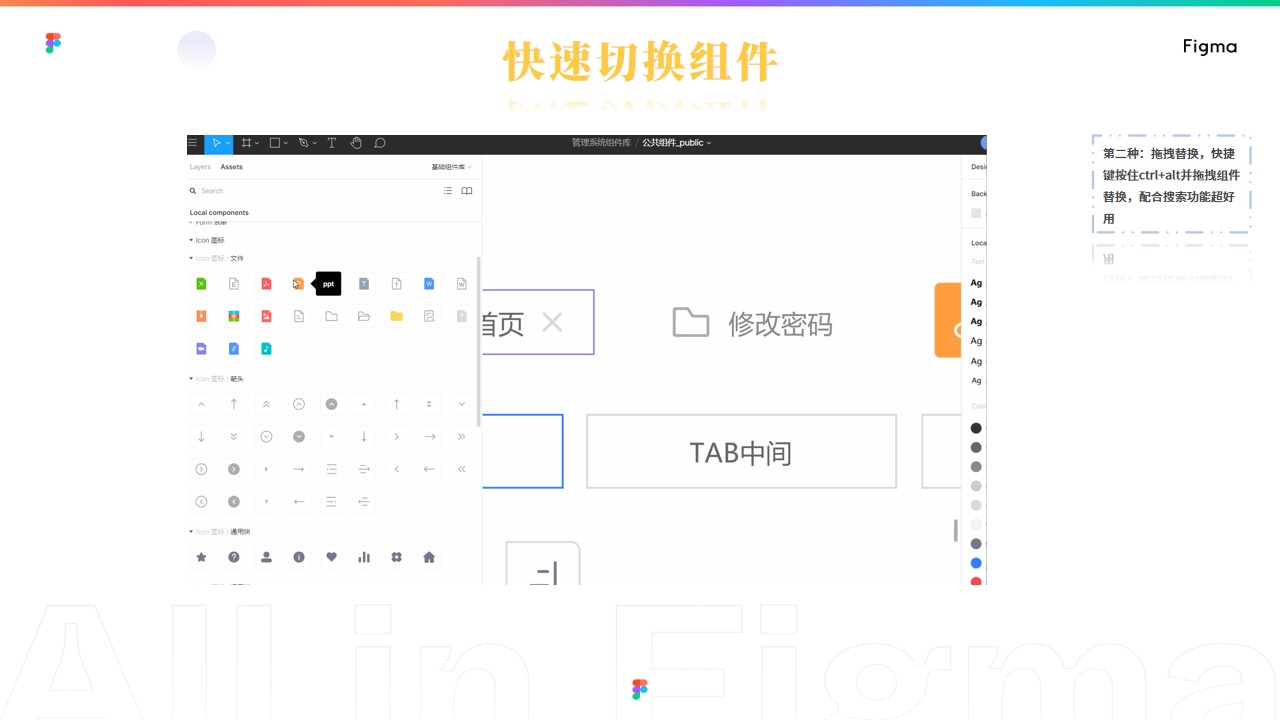This screenshot has height=720, width=1280.
Task: Pick the red PDF file icon component
Action: (266, 284)
